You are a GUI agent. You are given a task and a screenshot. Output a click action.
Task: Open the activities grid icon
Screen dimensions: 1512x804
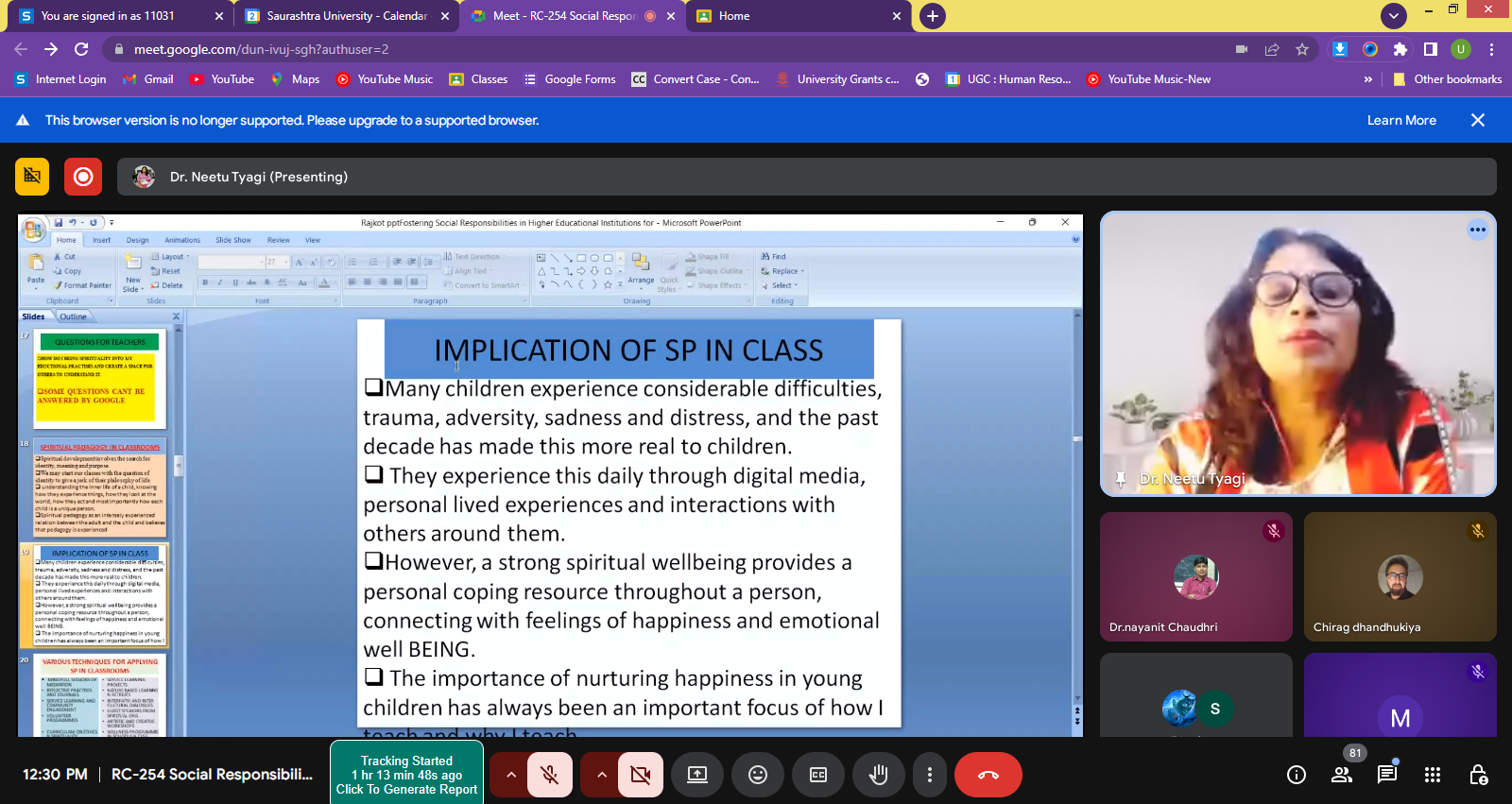[x=1432, y=775]
